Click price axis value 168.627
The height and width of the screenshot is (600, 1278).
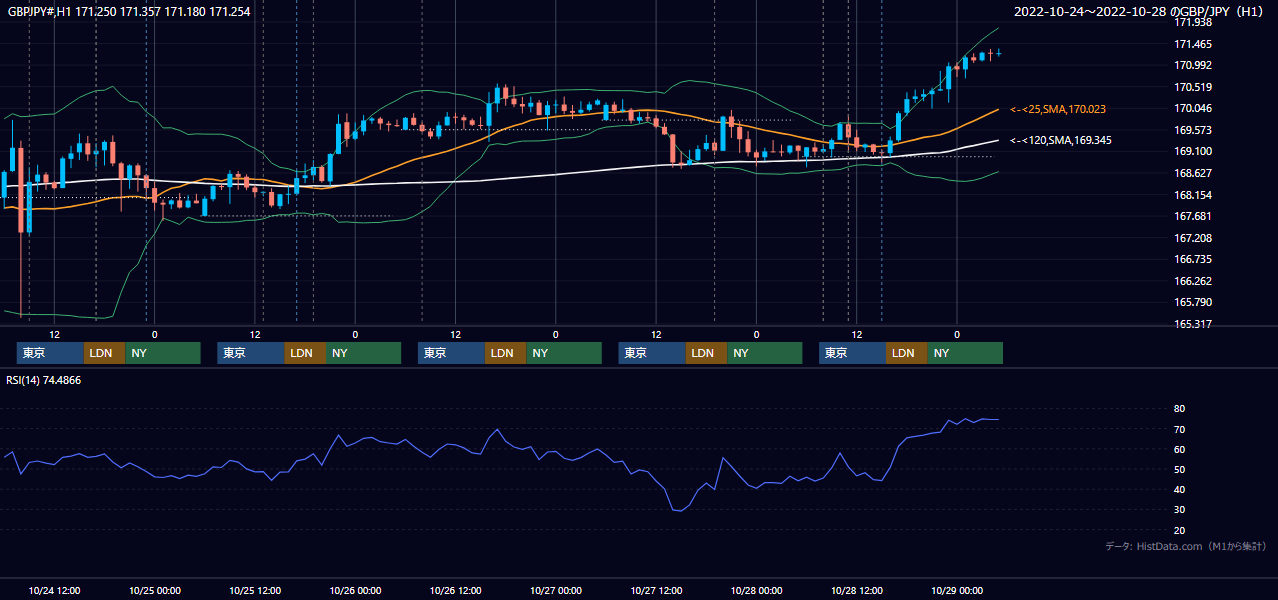tap(1193, 174)
